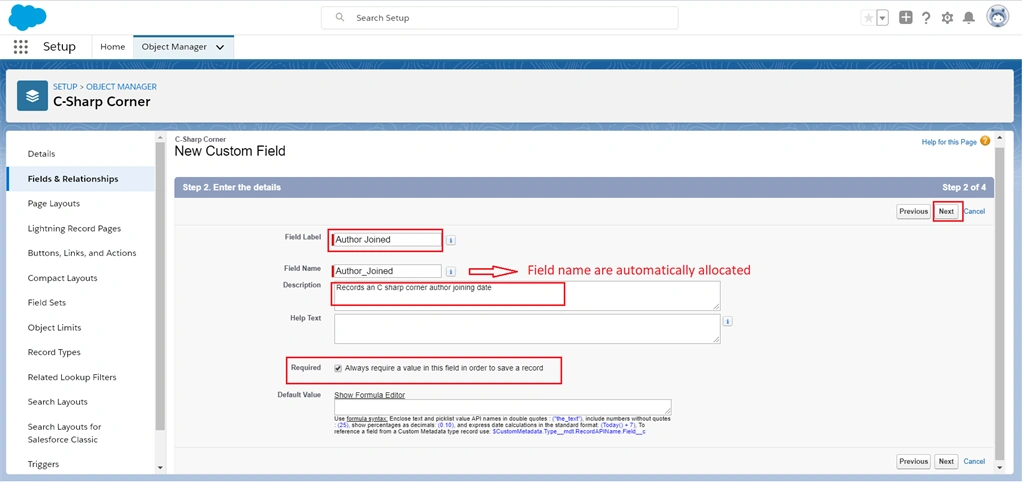Click the bottom Cancel link

pyautogui.click(x=974, y=461)
